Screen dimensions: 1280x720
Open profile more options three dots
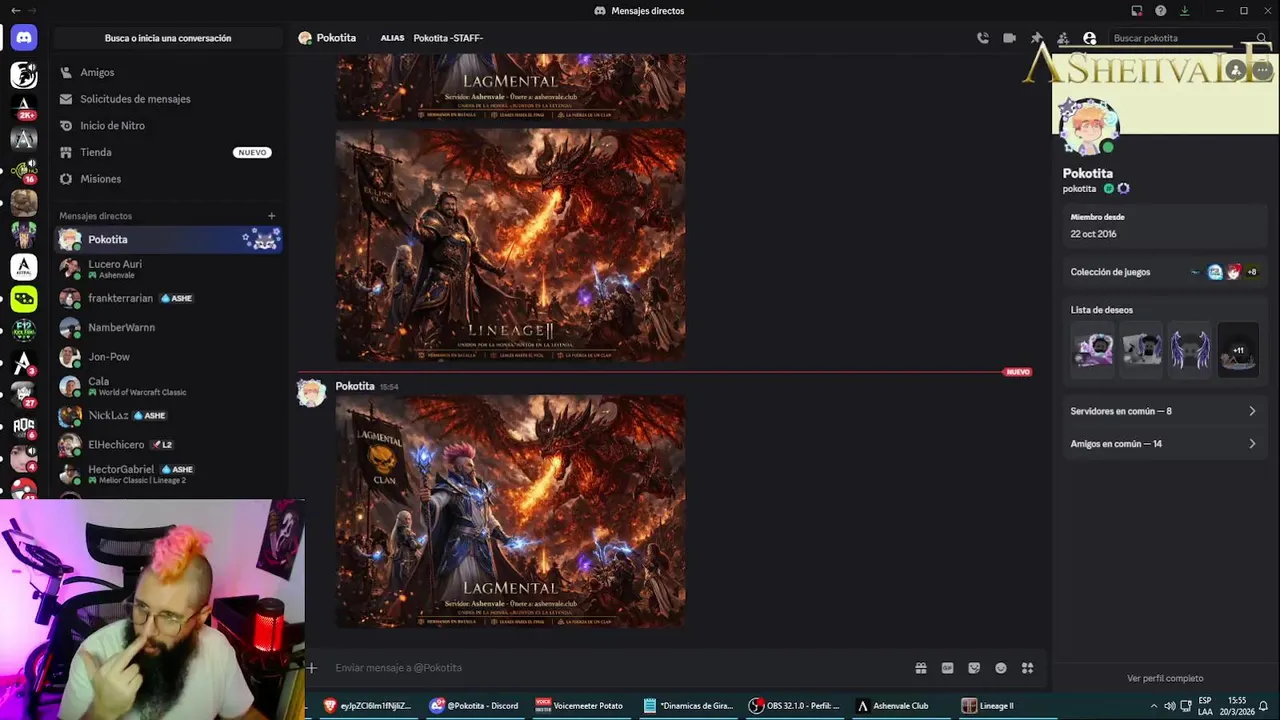[x=1262, y=71]
